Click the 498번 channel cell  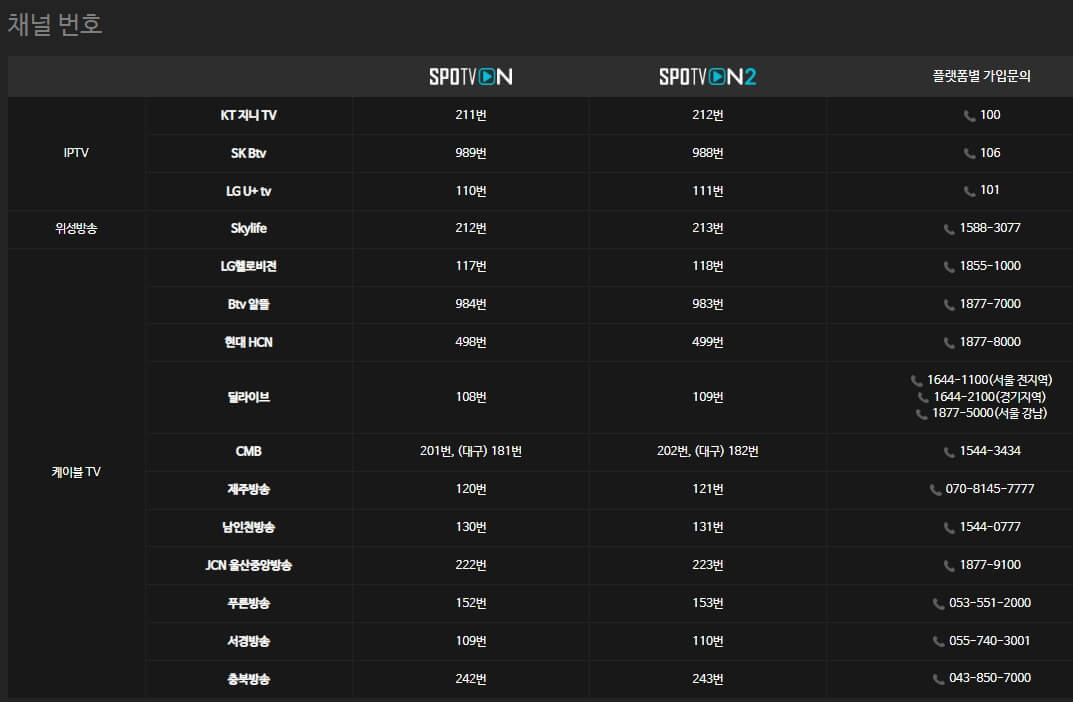(x=471, y=342)
